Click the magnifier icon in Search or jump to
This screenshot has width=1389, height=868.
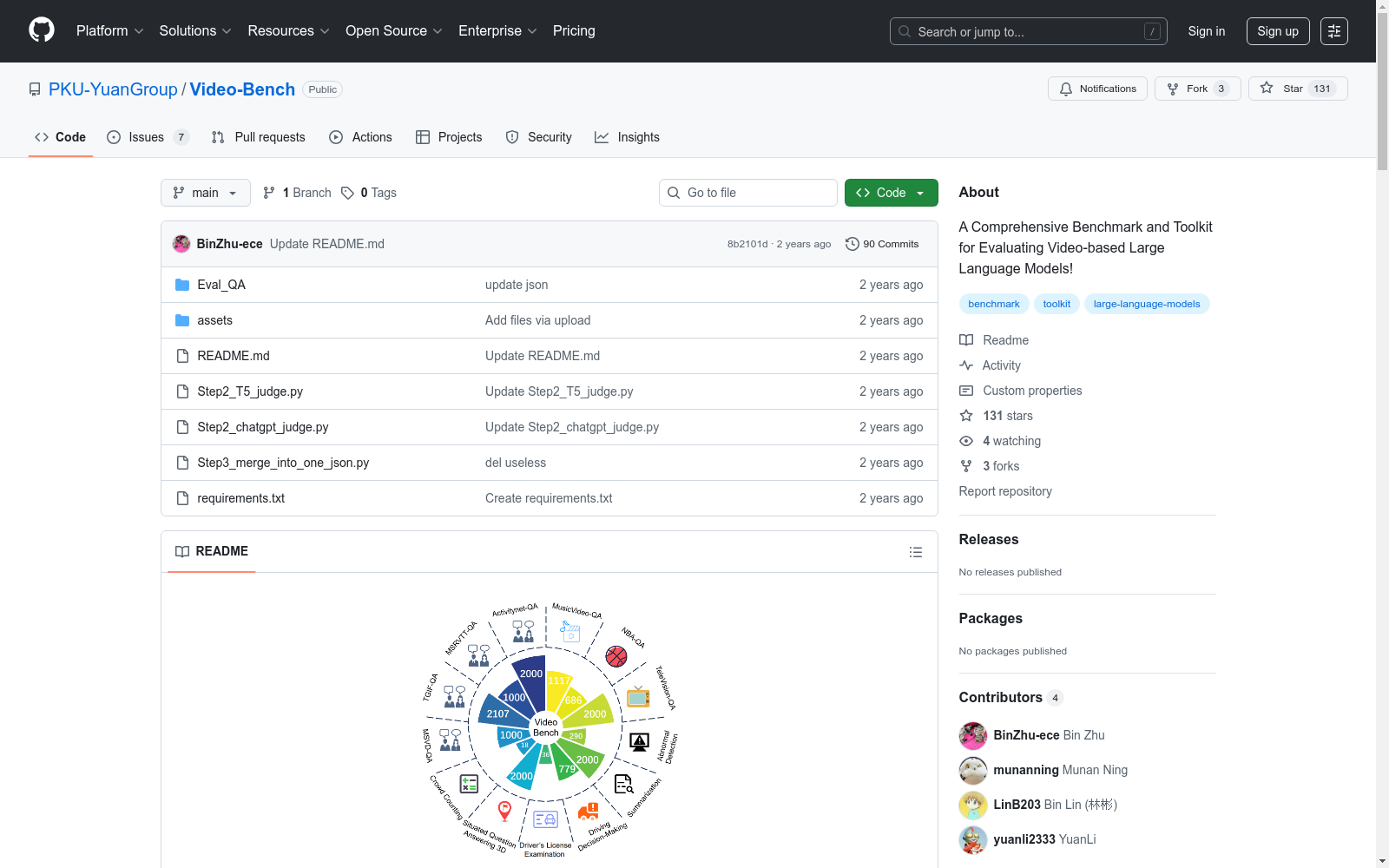click(x=905, y=31)
